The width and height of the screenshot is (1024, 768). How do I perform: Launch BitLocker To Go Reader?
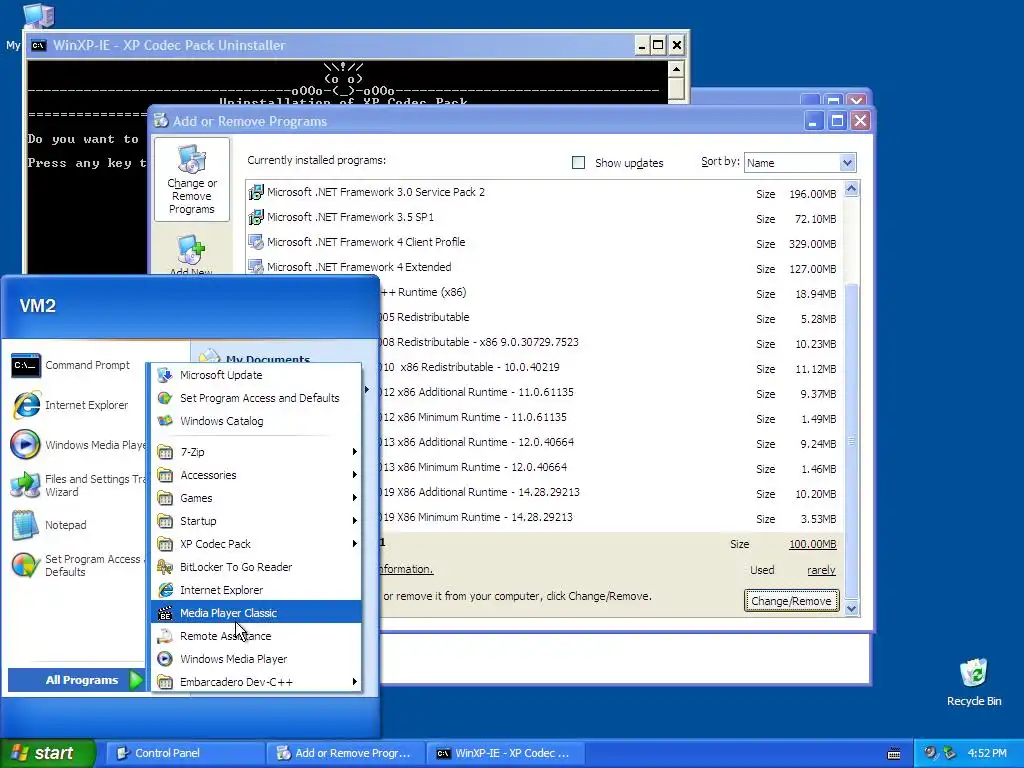coord(256,567)
